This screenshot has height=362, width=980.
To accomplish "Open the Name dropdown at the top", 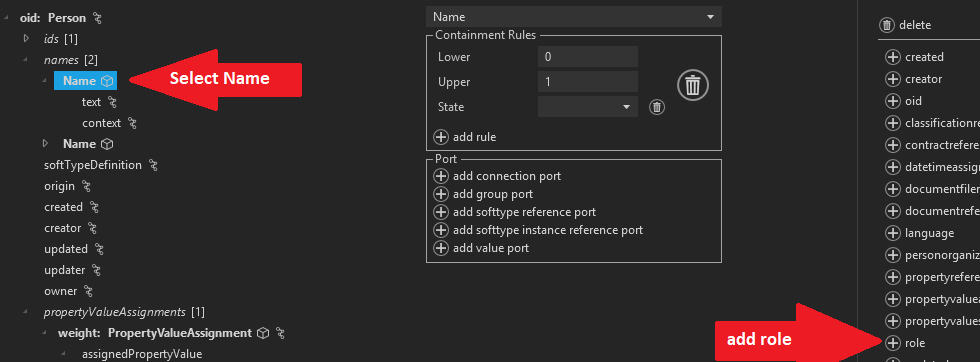I will click(x=574, y=17).
